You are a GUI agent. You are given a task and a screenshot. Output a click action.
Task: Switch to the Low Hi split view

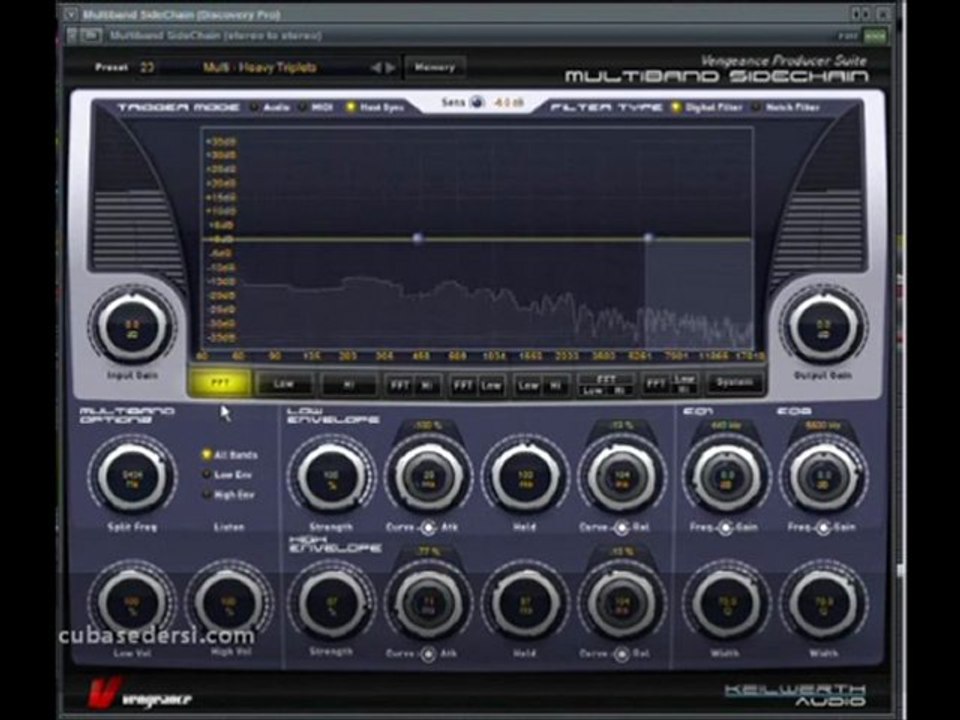pyautogui.click(x=541, y=384)
